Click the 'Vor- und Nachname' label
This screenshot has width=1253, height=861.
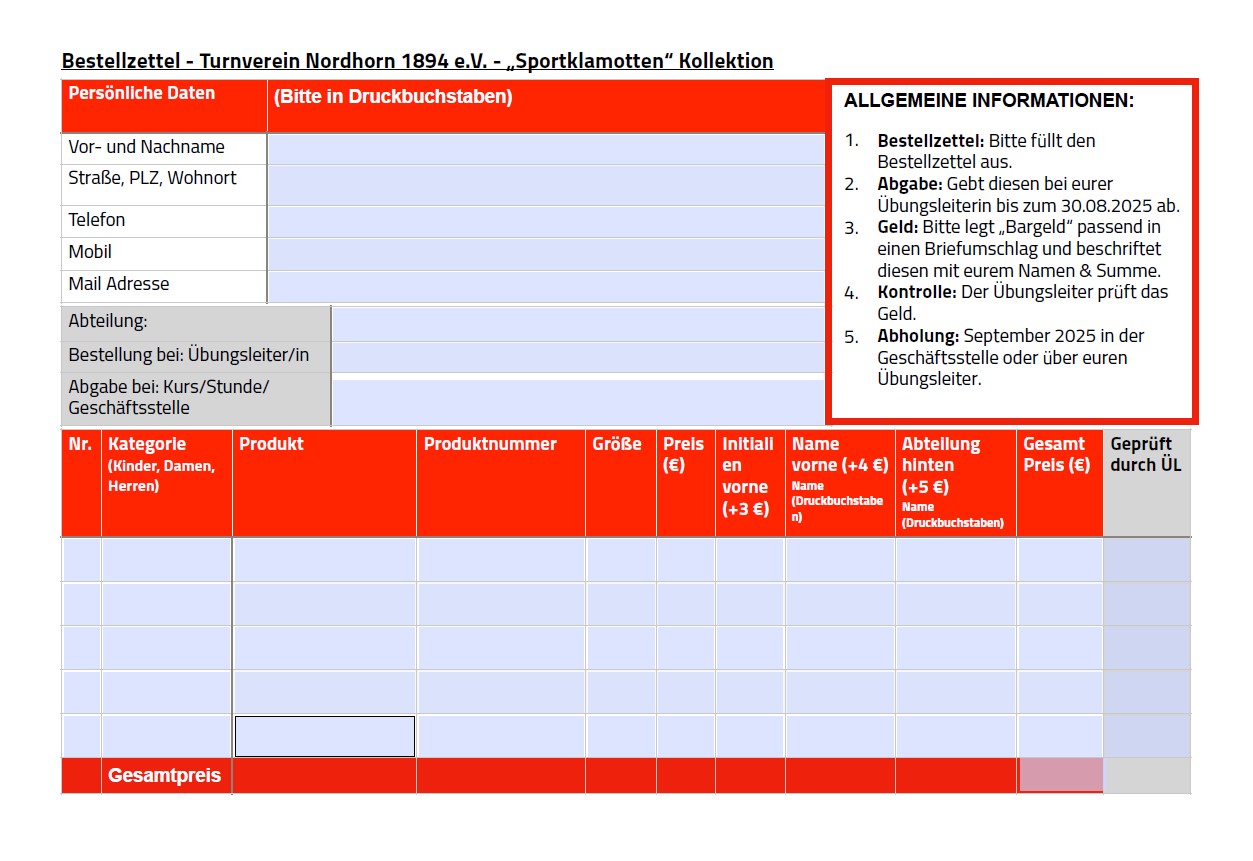pyautogui.click(x=147, y=147)
